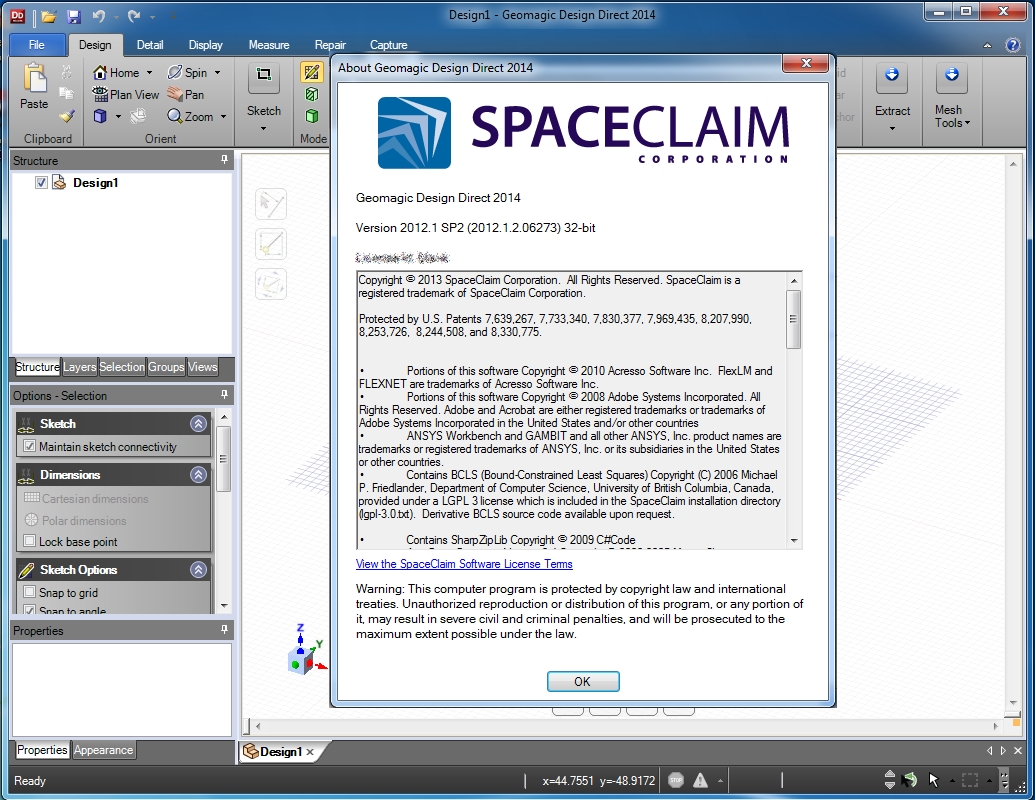Close the Design1 document tab
Viewport: 1035px width, 800px height.
point(310,752)
